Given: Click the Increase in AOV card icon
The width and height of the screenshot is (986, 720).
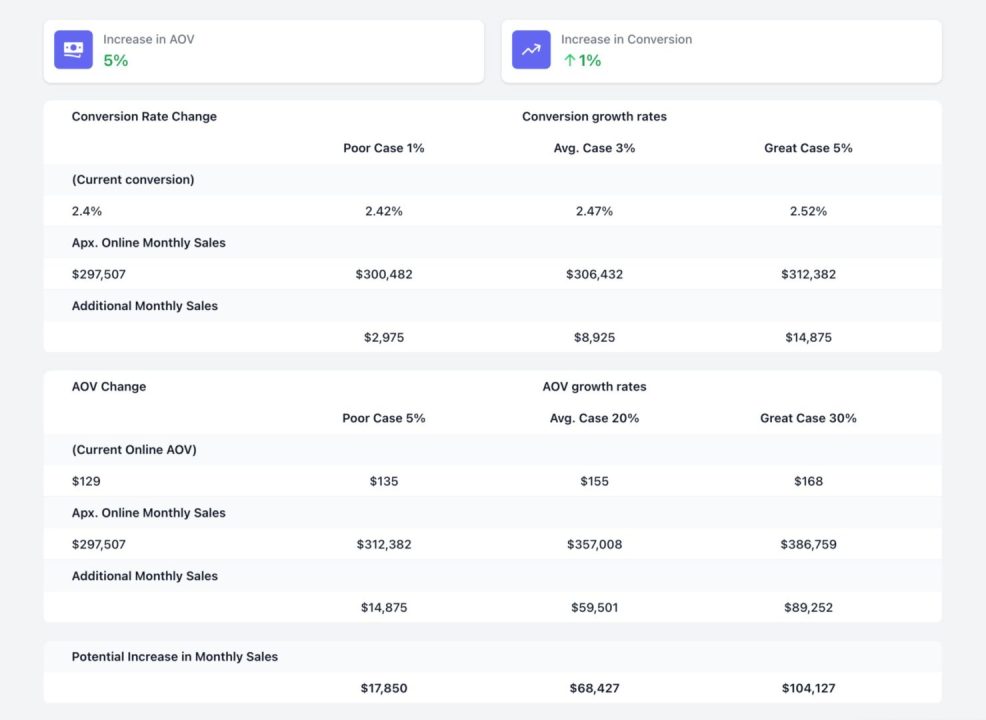Looking at the screenshot, I should tap(73, 48).
